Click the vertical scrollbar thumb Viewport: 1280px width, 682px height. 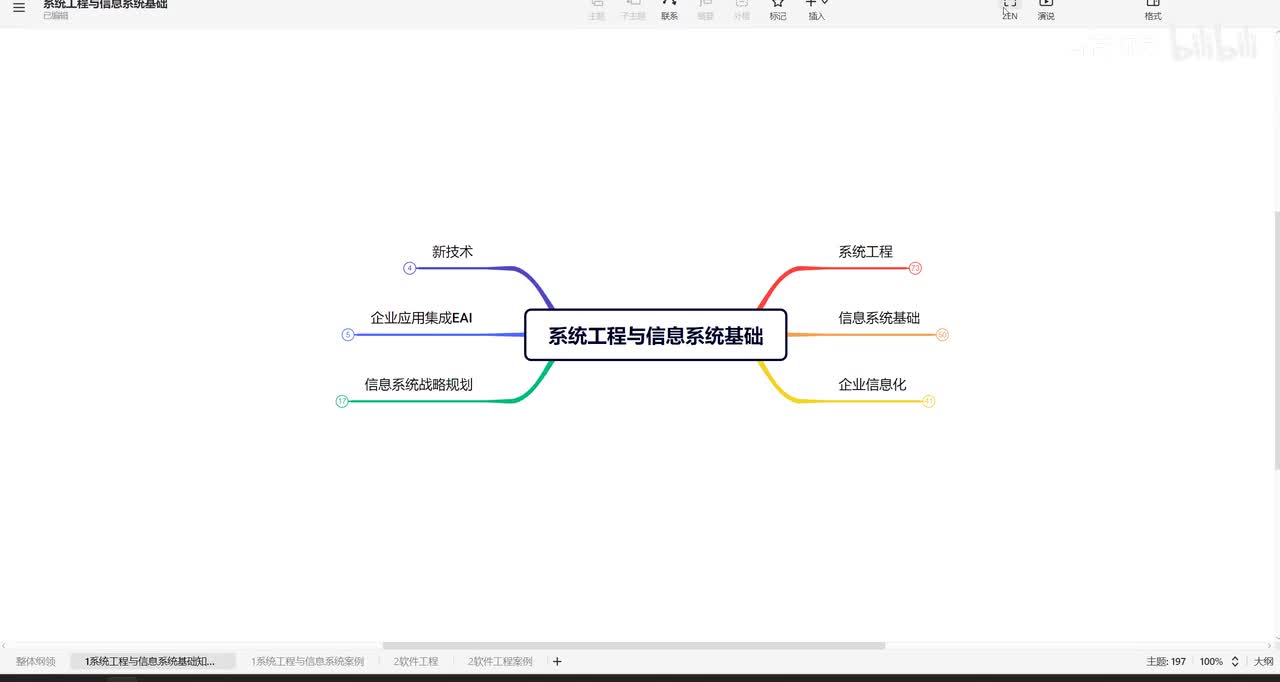click(x=1276, y=340)
